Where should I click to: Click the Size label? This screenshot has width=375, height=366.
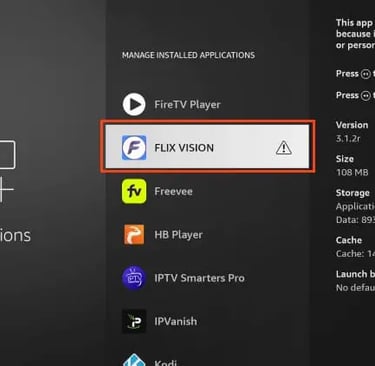[345, 159]
